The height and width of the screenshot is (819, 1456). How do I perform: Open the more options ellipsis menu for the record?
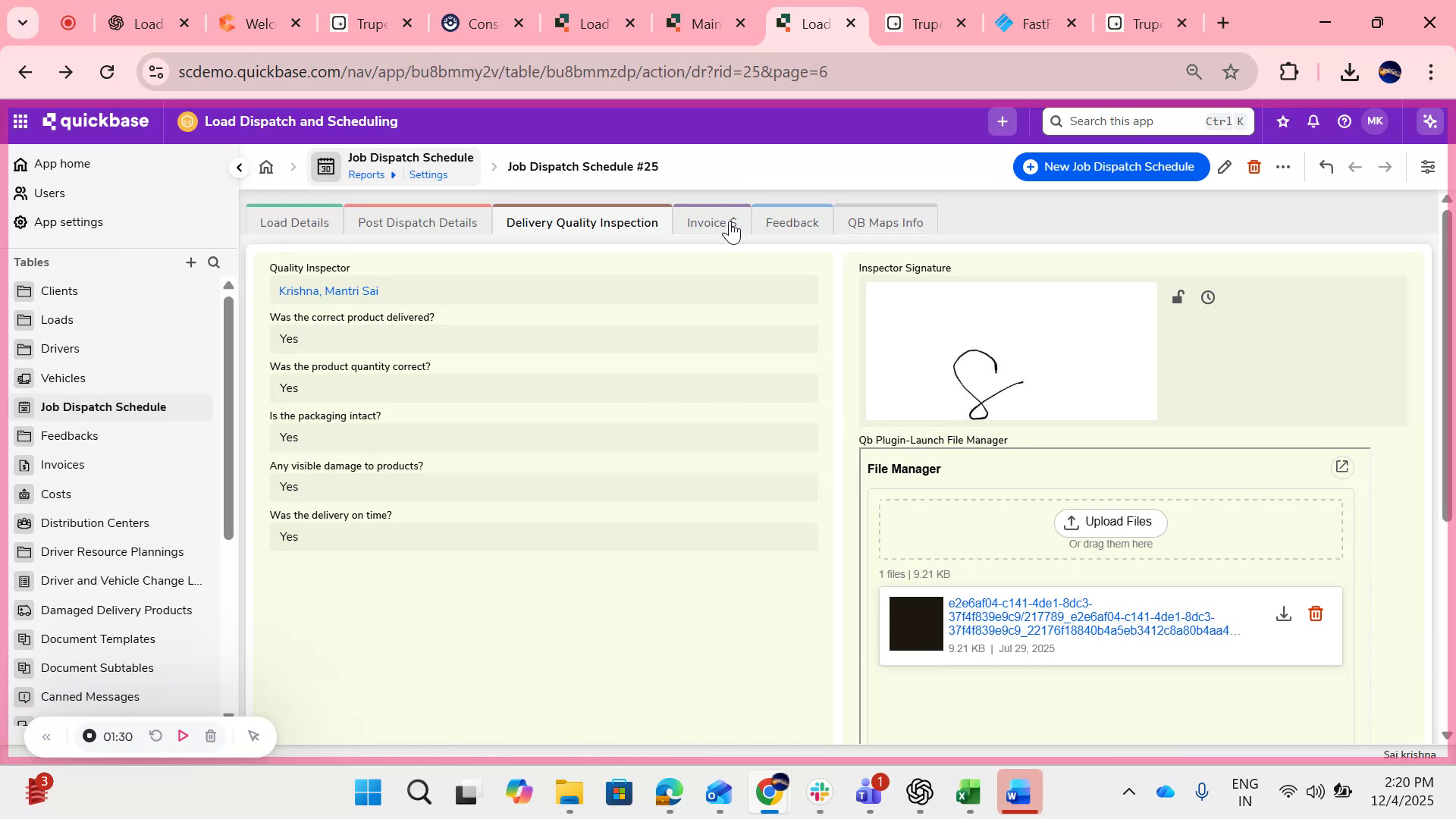point(1284,167)
